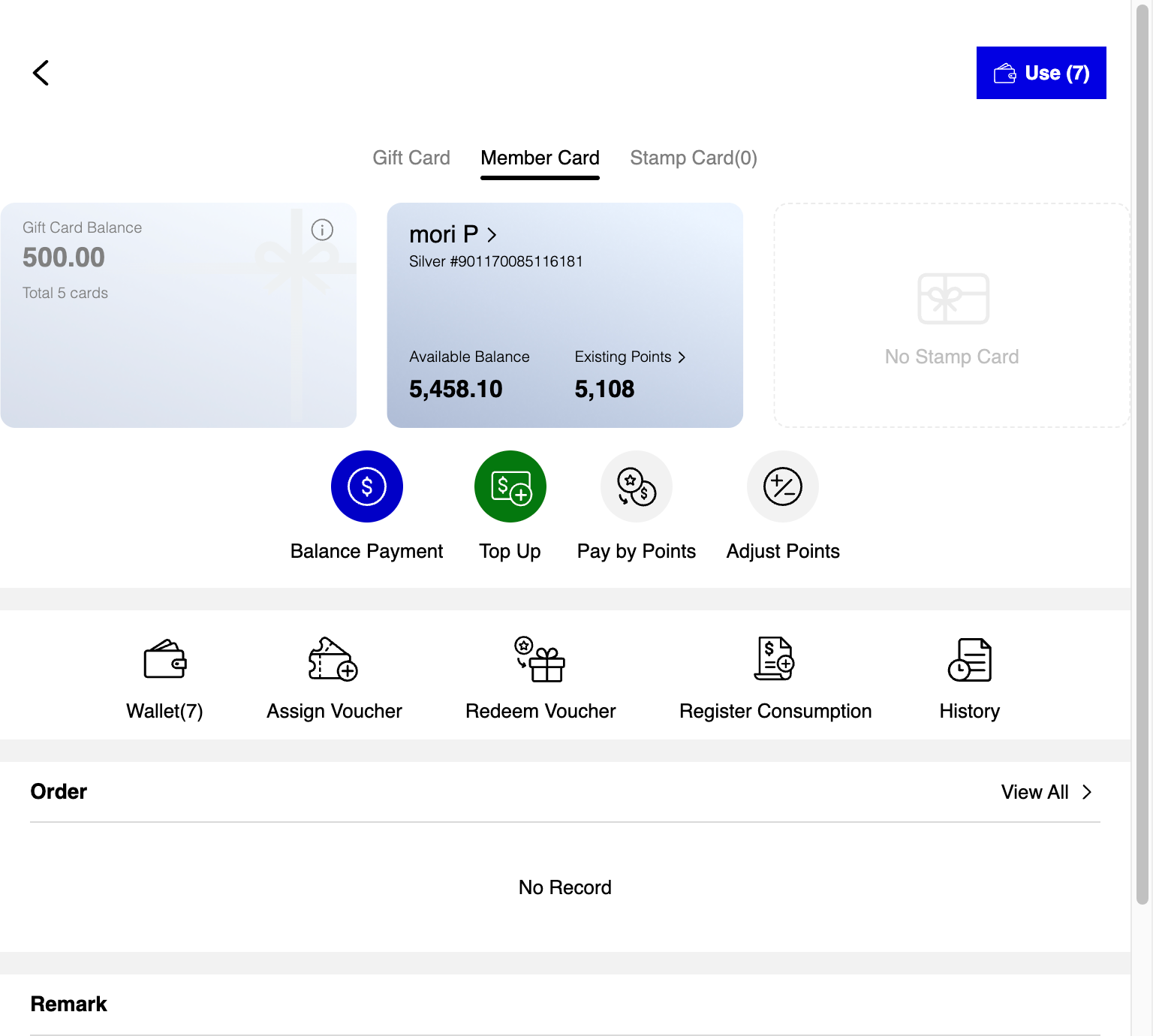This screenshot has height=1036, width=1153.
Task: Expand orders with View All chevron
Action: coord(1087,792)
